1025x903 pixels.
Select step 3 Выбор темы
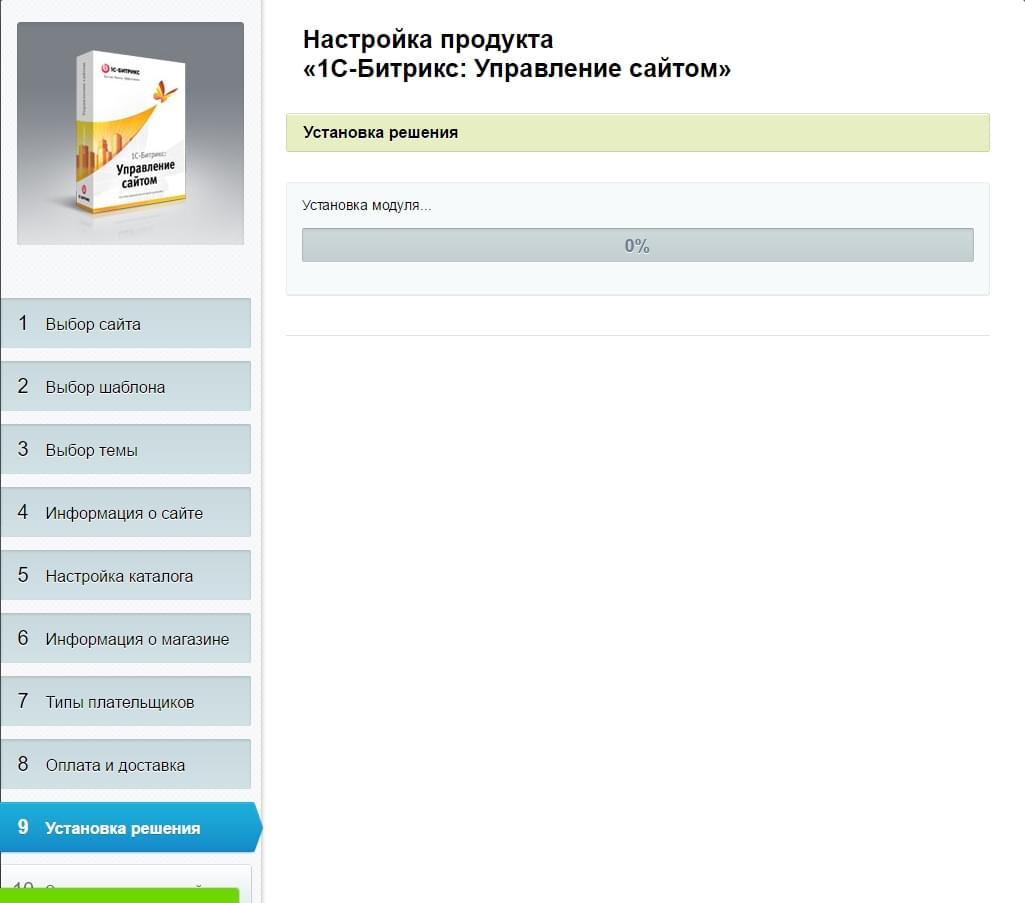[126, 449]
